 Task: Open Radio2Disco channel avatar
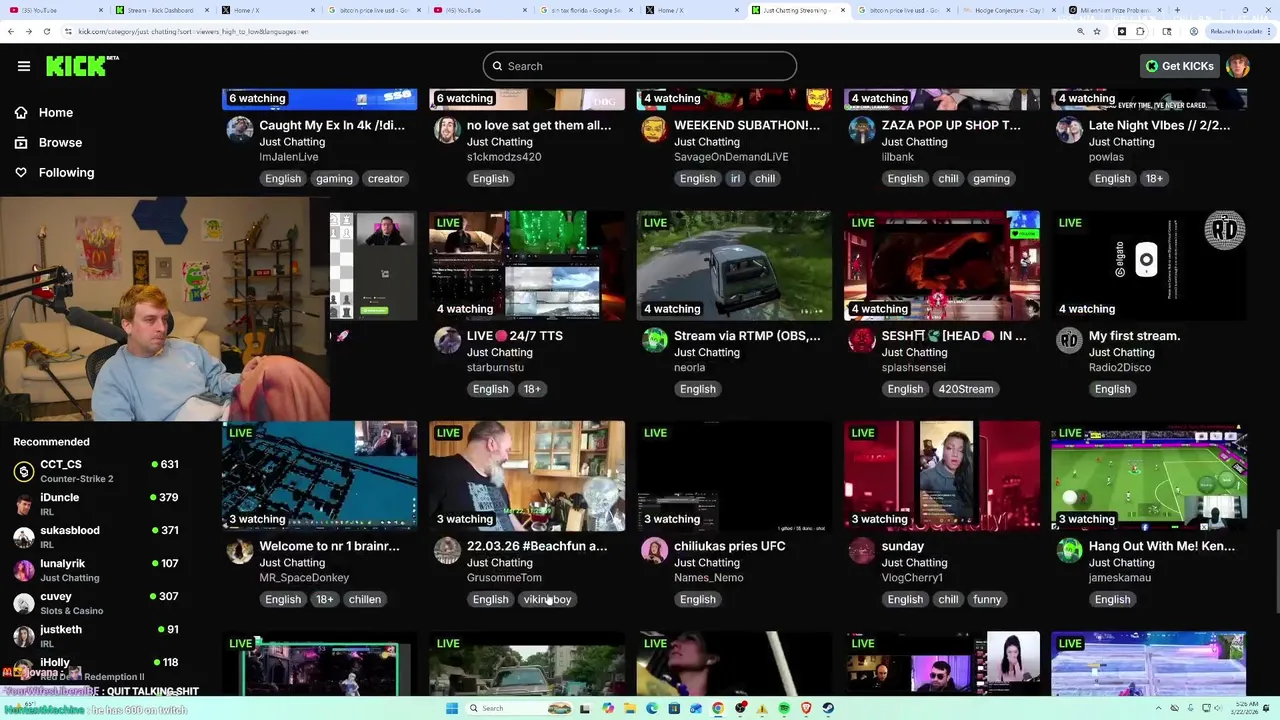tap(1069, 340)
